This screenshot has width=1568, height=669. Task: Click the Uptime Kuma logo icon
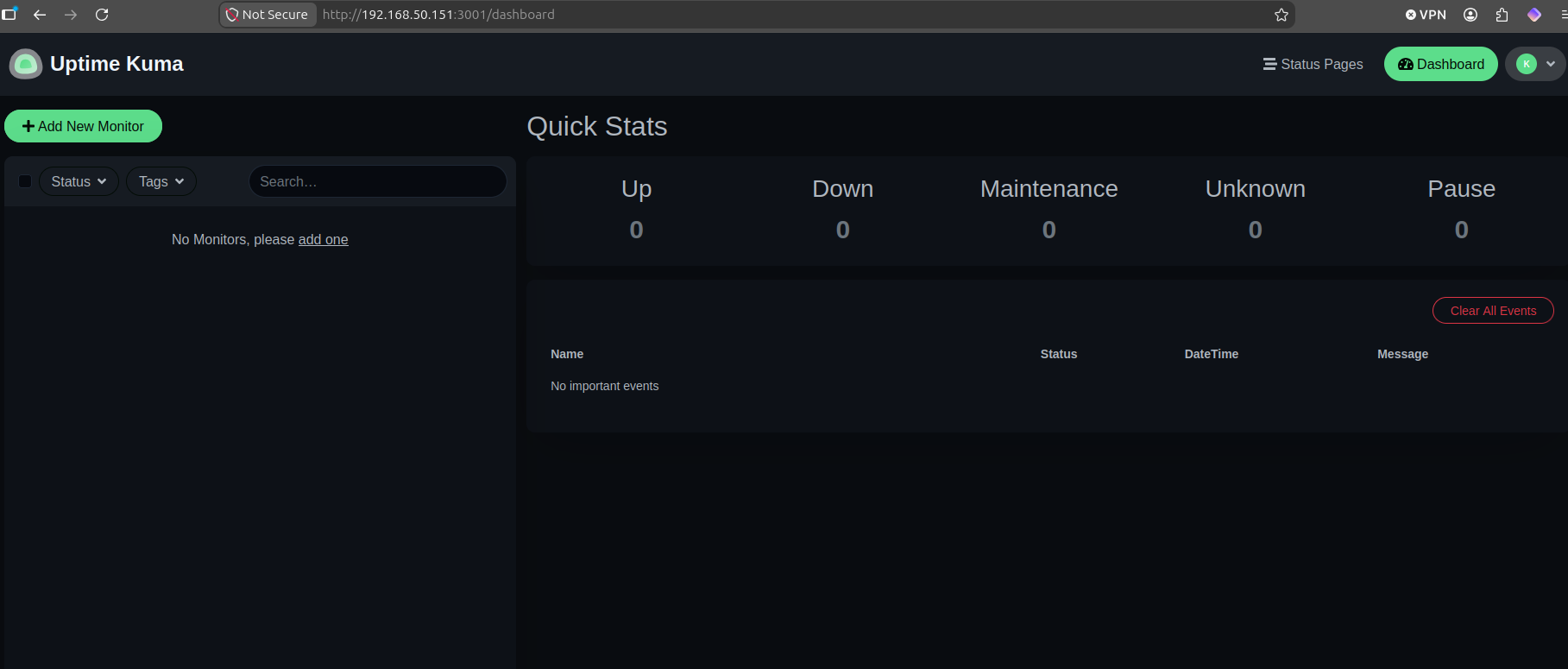[x=26, y=64]
